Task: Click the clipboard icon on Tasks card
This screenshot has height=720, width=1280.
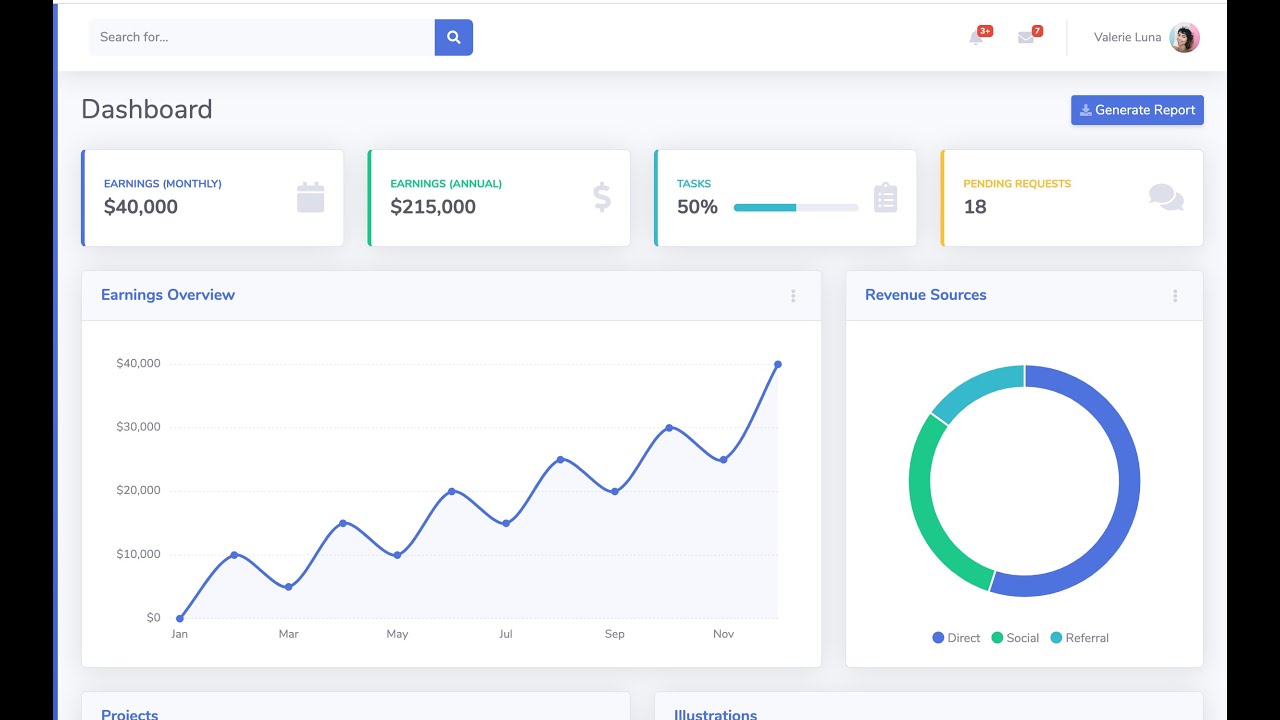Action: (x=885, y=197)
